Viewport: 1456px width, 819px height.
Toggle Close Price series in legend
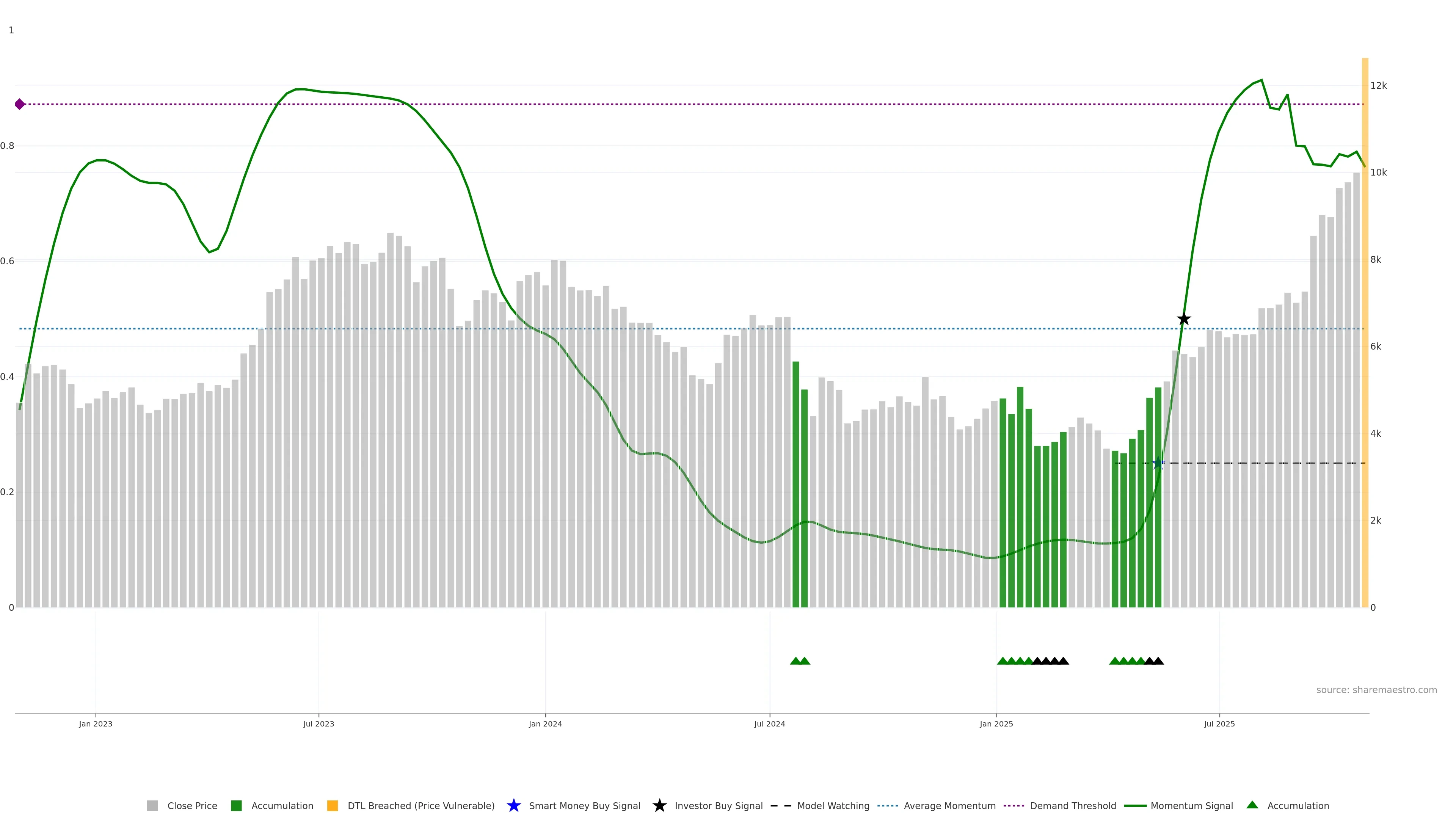click(192, 805)
